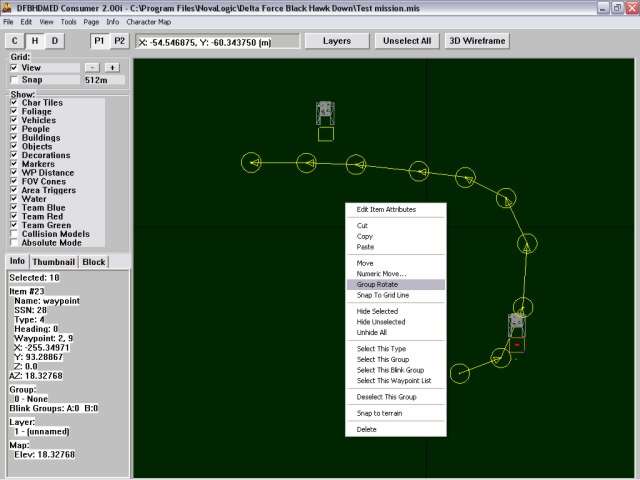This screenshot has width=640, height=480.
Task: Click the leftmost waypoint circle on path
Action: pyautogui.click(x=252, y=162)
